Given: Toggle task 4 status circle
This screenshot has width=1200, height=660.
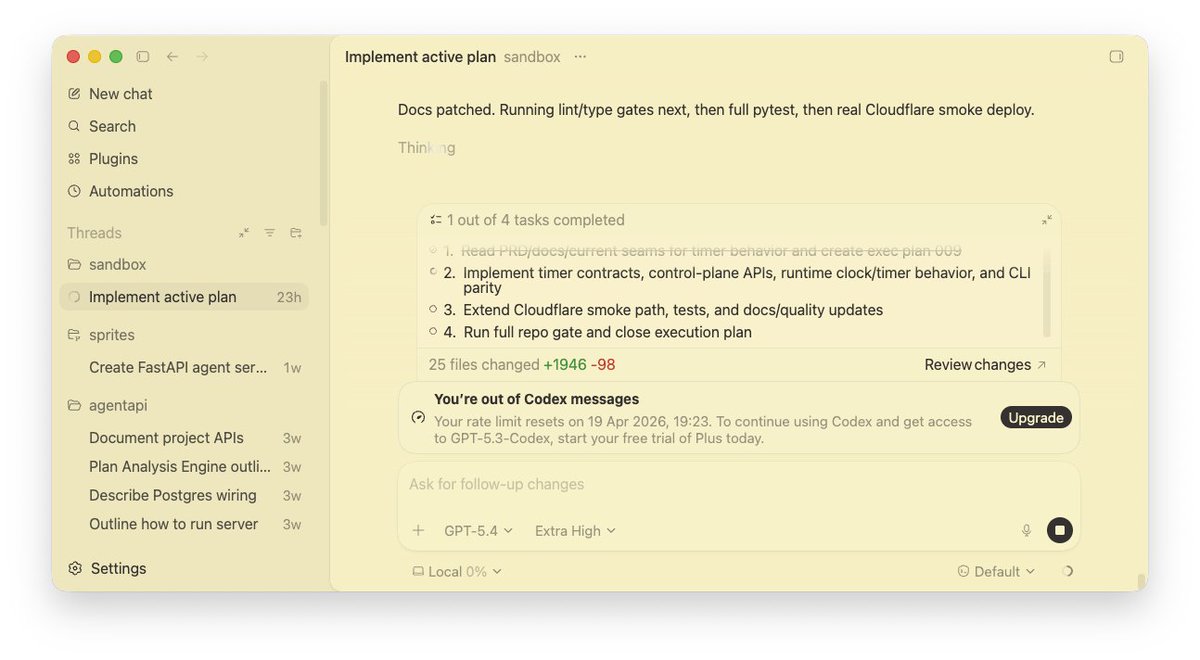Looking at the screenshot, I should pyautogui.click(x=433, y=331).
